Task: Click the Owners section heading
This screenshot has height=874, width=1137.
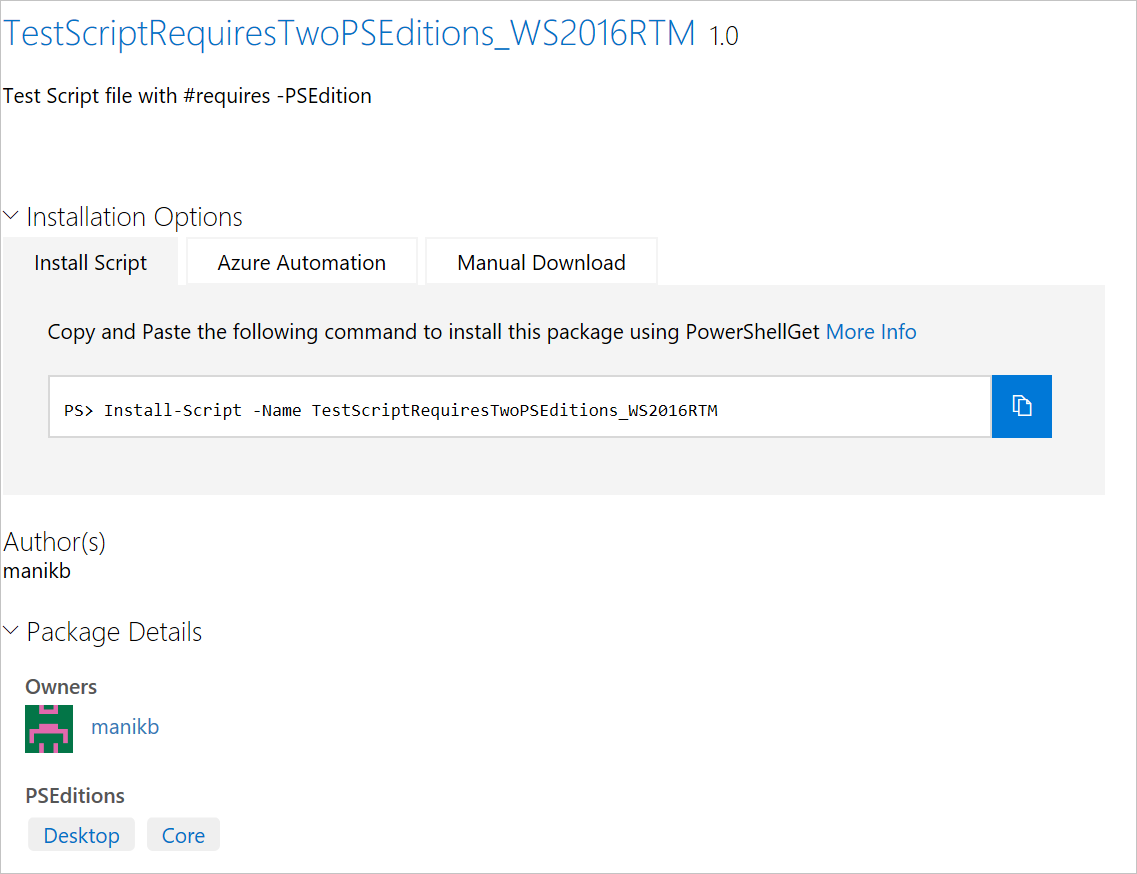Action: tap(61, 686)
